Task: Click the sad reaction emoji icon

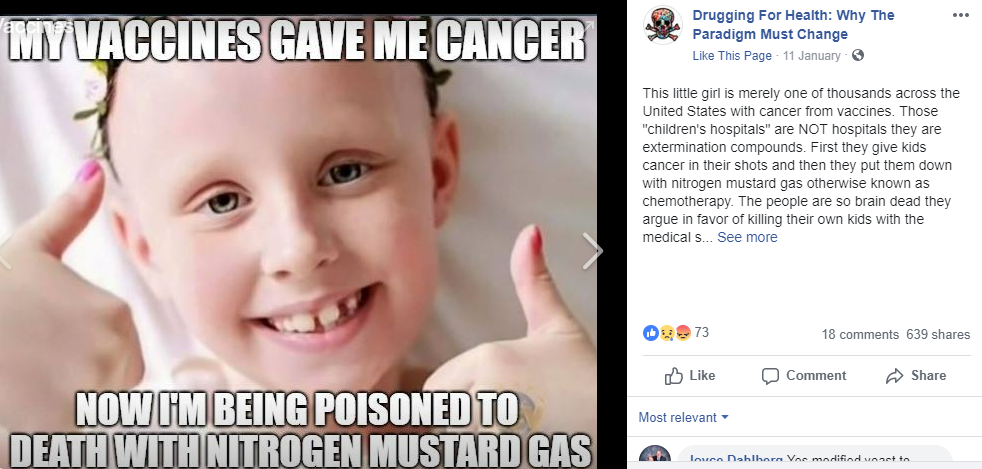Action: [x=667, y=333]
